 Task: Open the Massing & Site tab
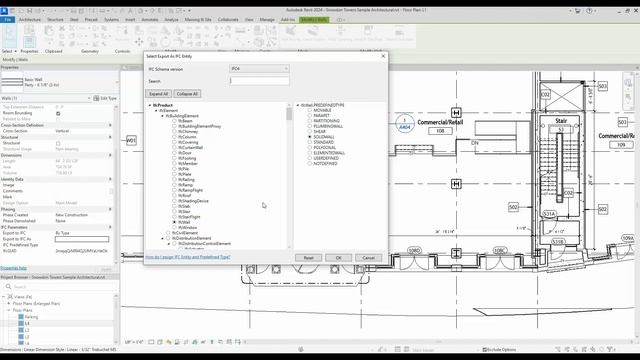click(x=198, y=20)
